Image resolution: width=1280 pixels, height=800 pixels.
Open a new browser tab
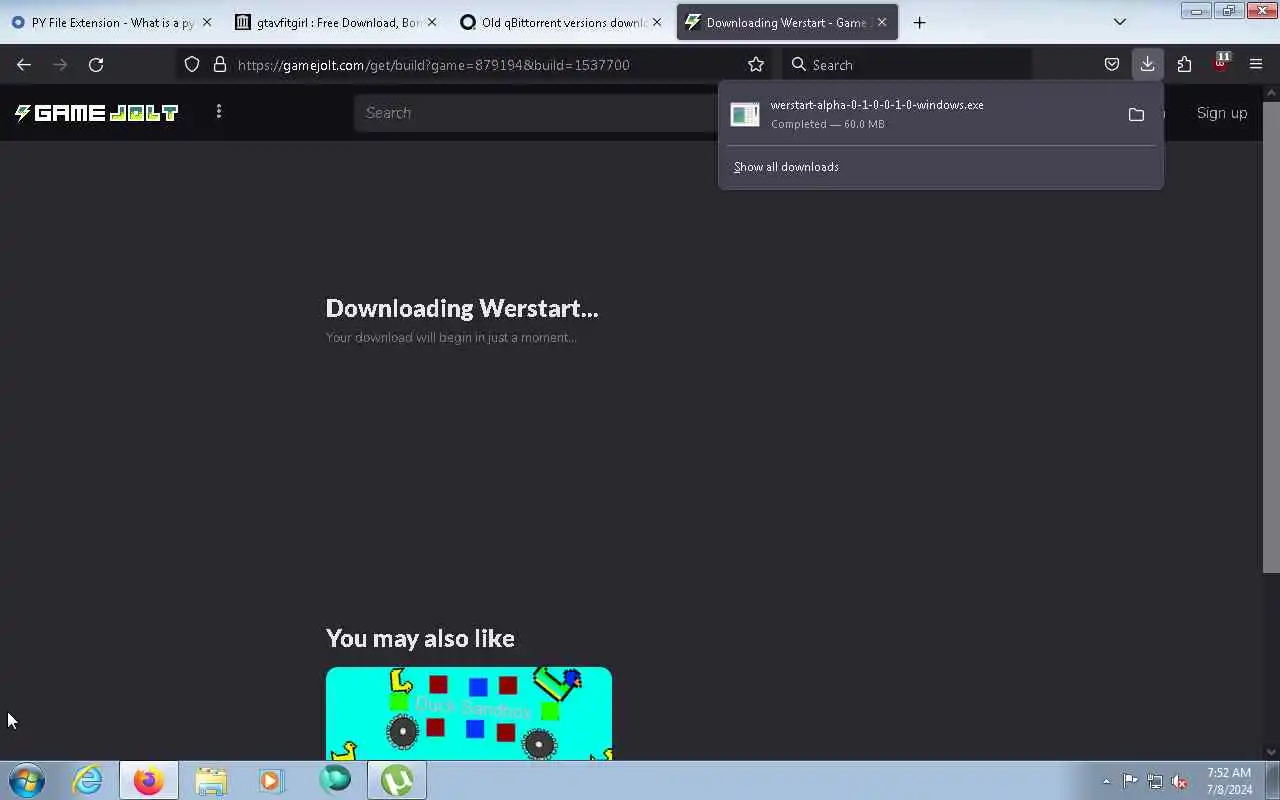(x=920, y=22)
